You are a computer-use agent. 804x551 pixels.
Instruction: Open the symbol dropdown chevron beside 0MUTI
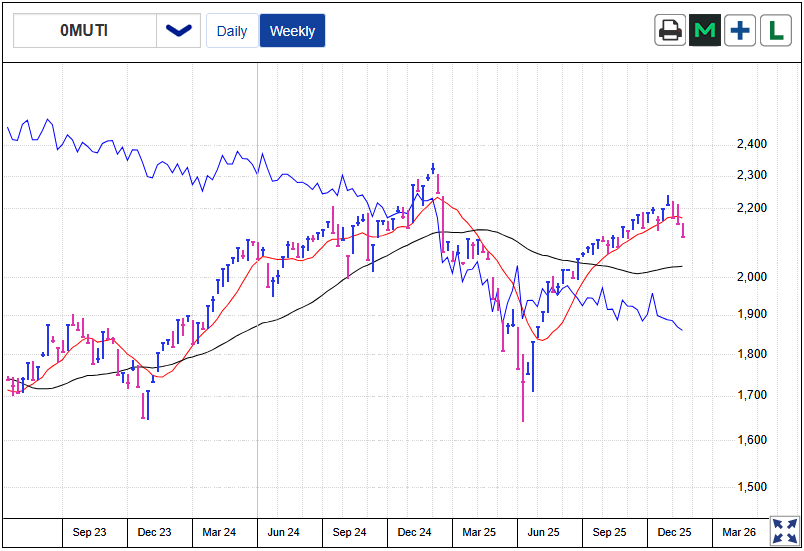coord(178,31)
